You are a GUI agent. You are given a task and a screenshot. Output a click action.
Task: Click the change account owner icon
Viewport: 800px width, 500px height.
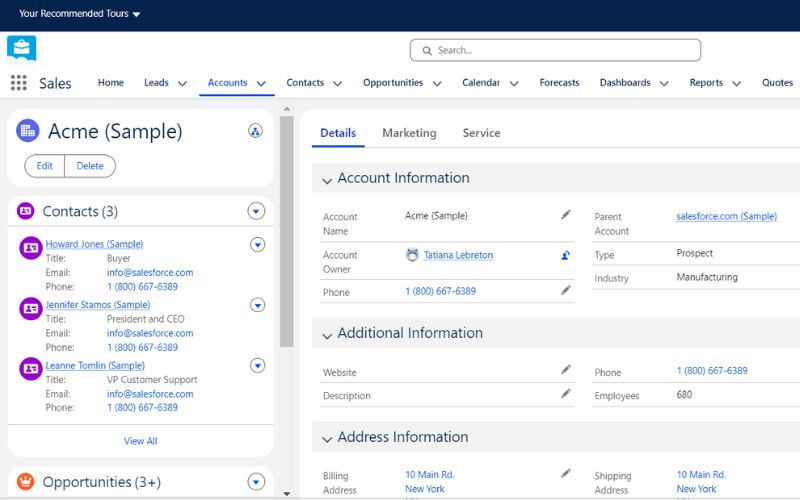point(565,255)
